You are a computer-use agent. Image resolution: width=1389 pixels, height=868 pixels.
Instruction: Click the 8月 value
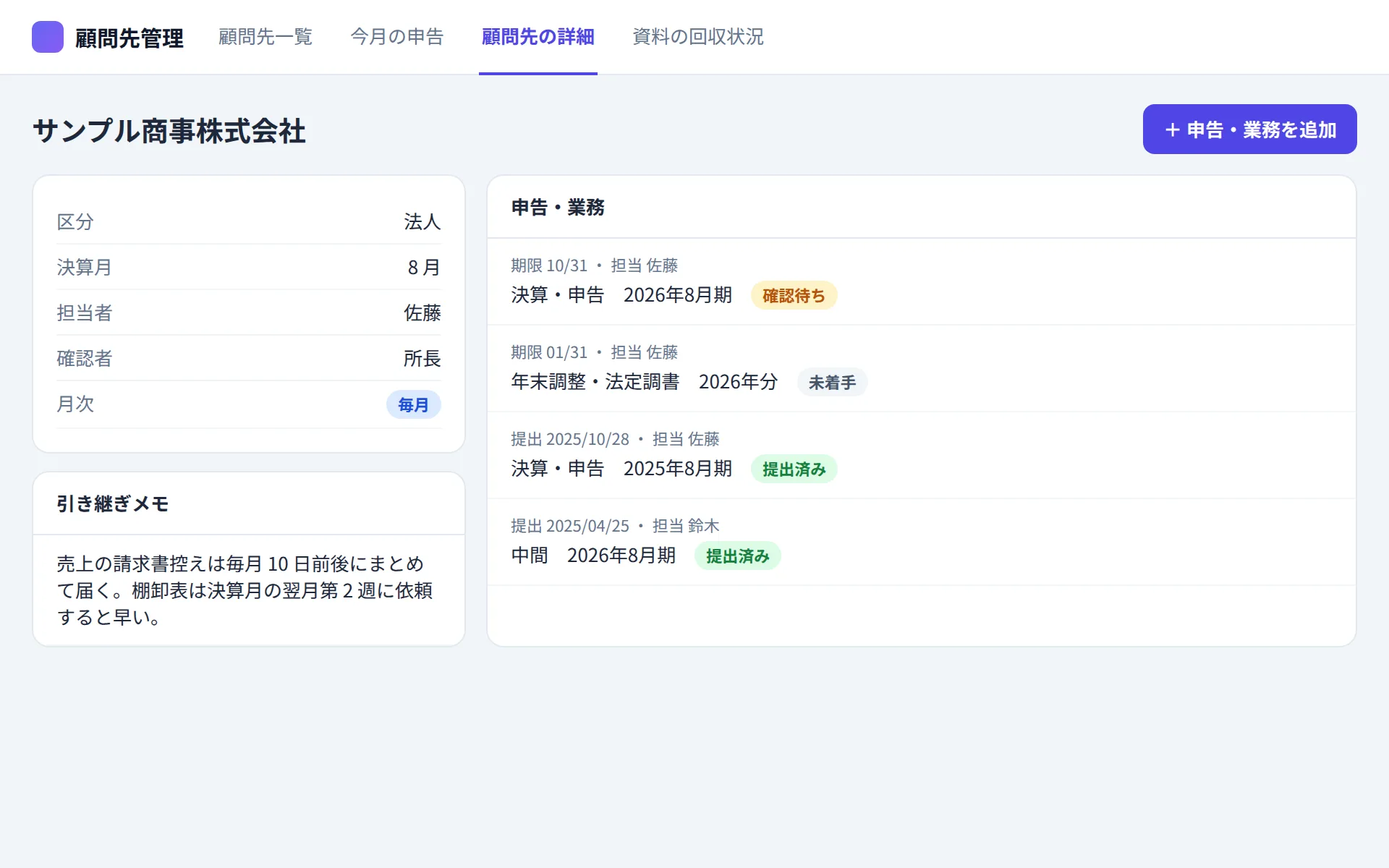click(x=424, y=268)
